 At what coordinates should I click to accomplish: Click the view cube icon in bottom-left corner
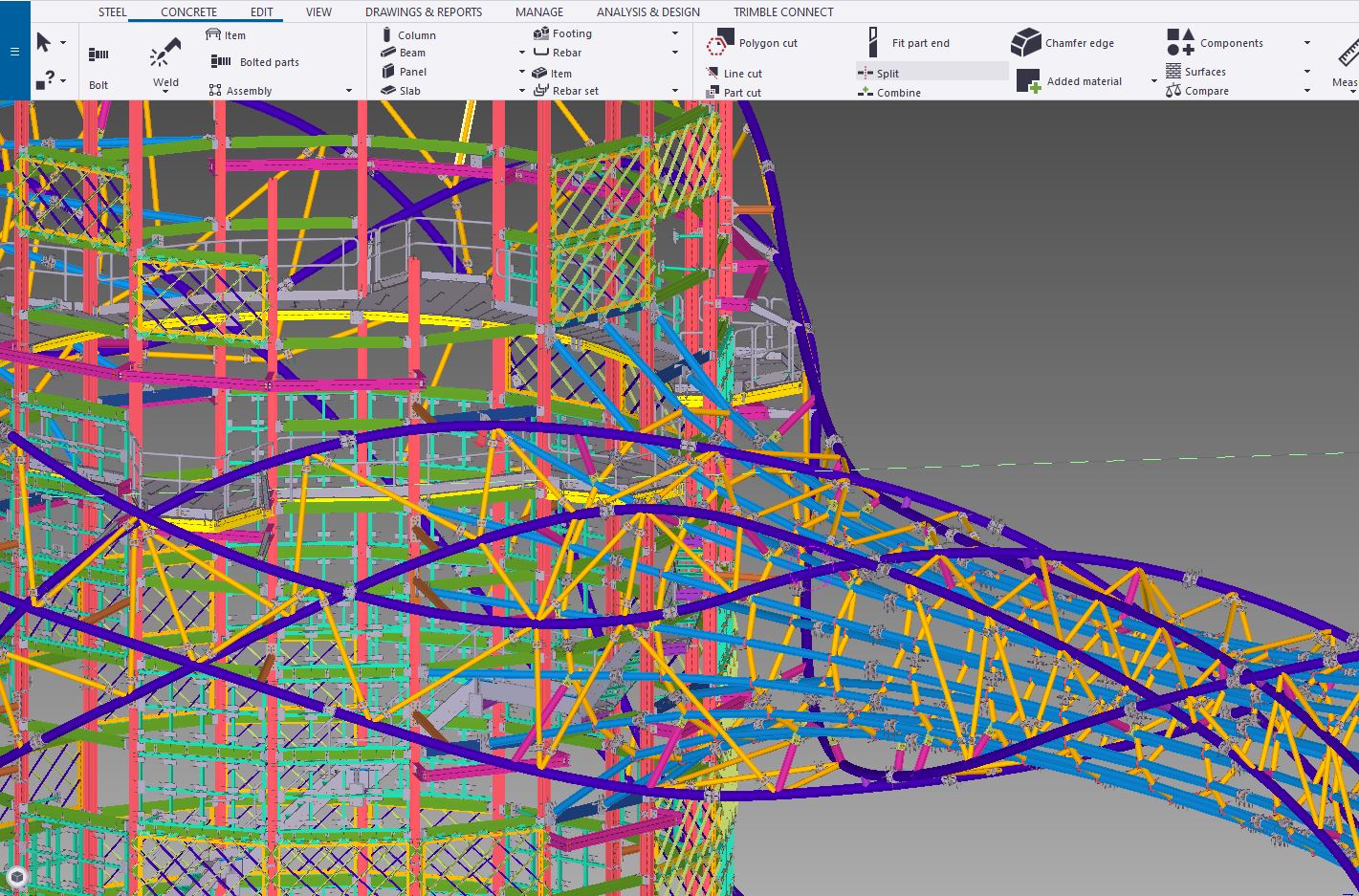[x=17, y=876]
